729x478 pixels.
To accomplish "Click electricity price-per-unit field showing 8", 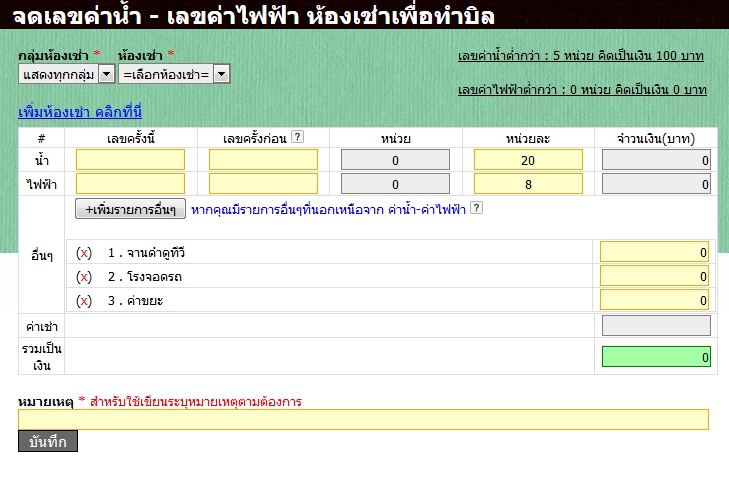I will click(x=528, y=184).
